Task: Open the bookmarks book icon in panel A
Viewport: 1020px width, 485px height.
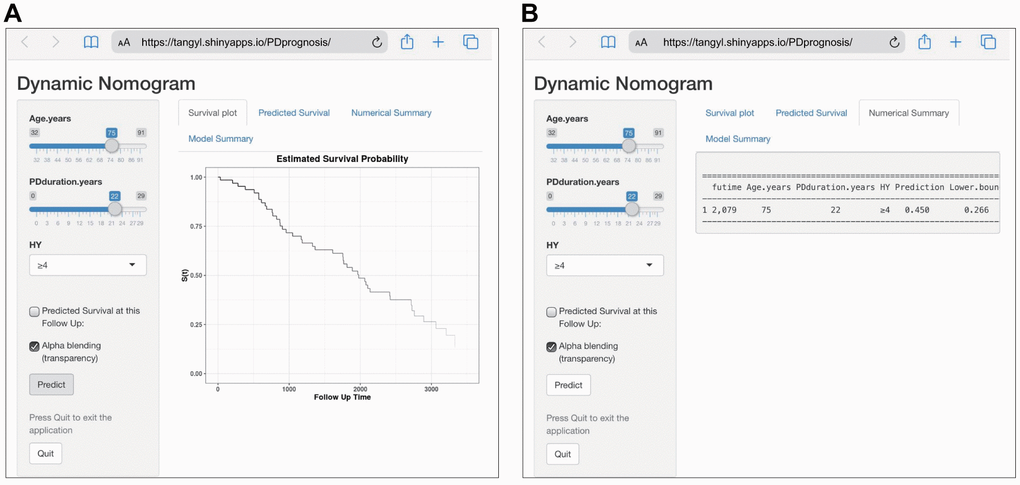Action: (x=91, y=42)
